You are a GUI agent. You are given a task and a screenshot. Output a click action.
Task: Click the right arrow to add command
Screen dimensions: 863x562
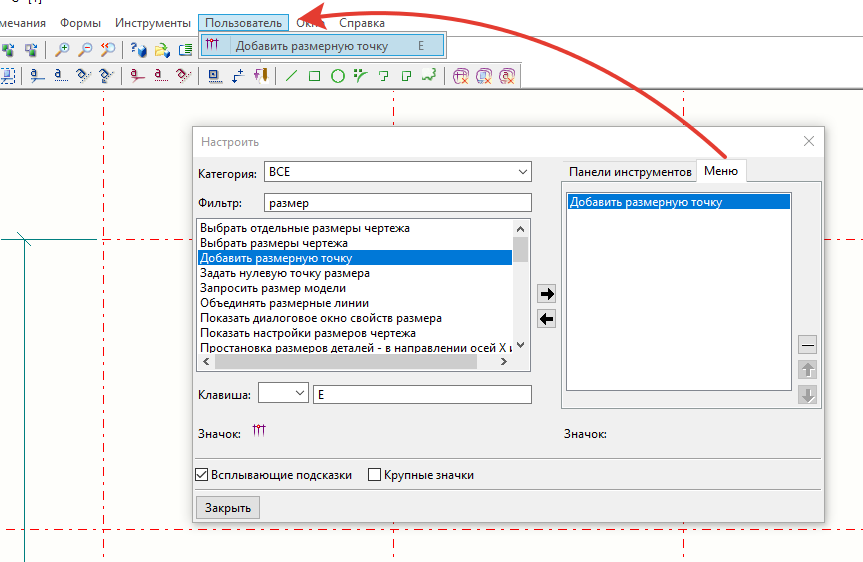pos(547,294)
